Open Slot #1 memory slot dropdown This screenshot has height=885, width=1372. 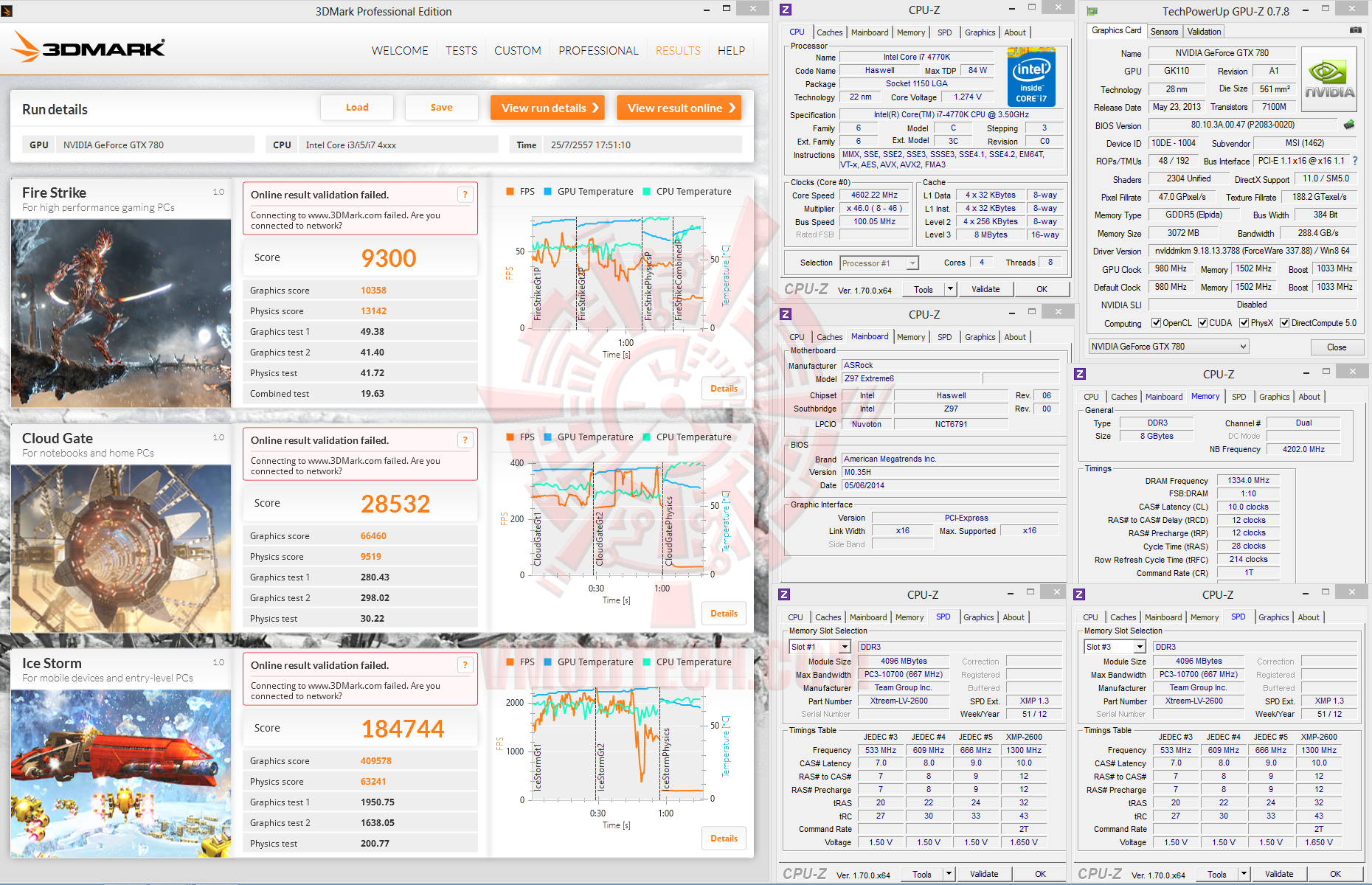(x=820, y=647)
